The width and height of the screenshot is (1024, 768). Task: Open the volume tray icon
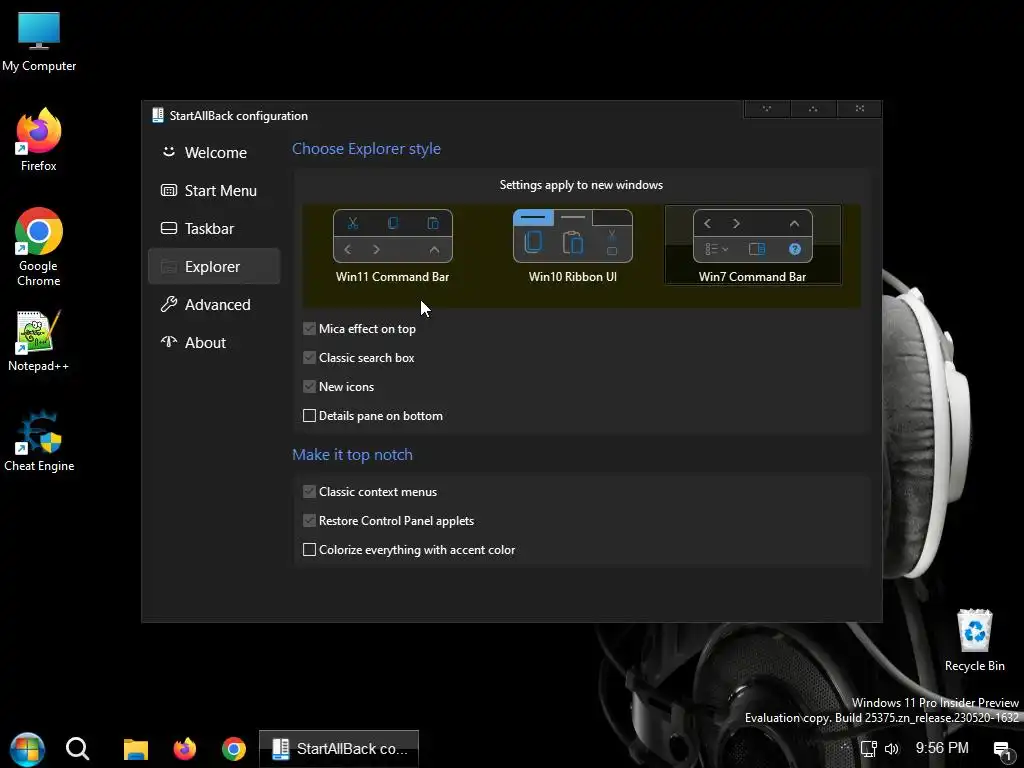click(891, 749)
